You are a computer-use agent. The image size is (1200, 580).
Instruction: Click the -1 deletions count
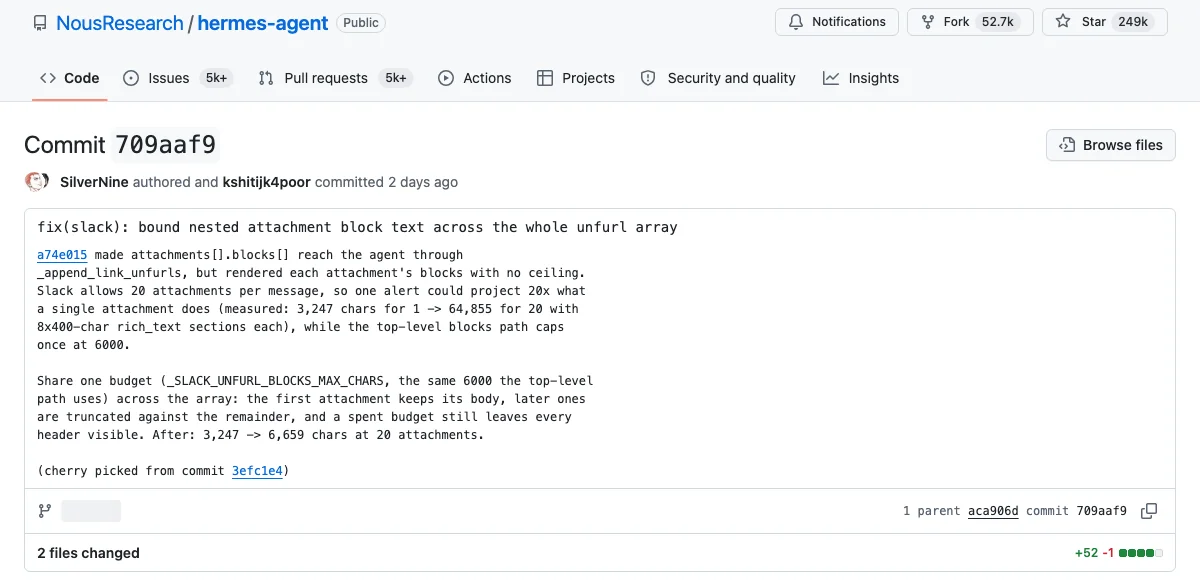click(x=1108, y=553)
